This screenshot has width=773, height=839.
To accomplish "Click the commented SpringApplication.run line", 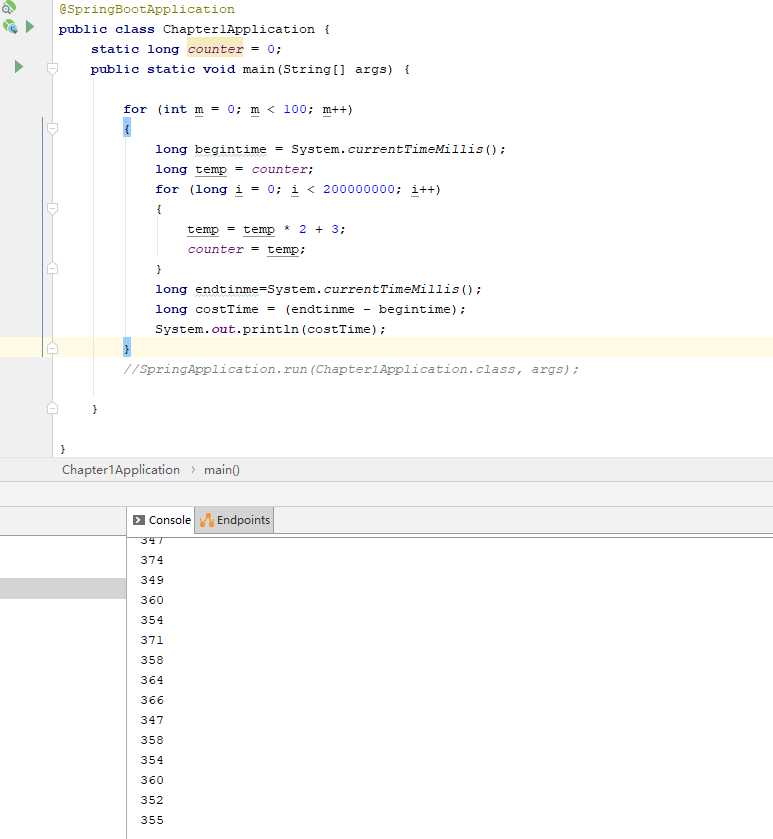I will pyautogui.click(x=351, y=369).
